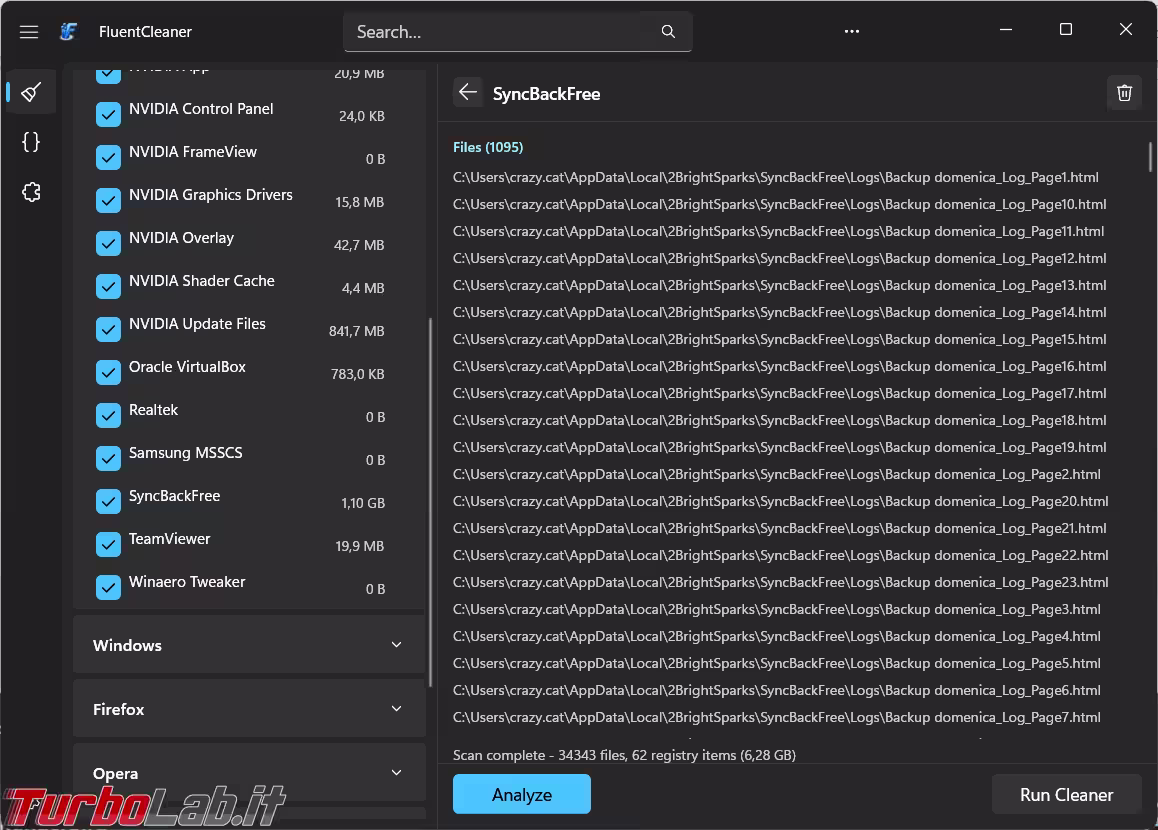The width and height of the screenshot is (1158, 830).
Task: Uncheck NVIDIA Control Panel
Action: click(x=109, y=114)
